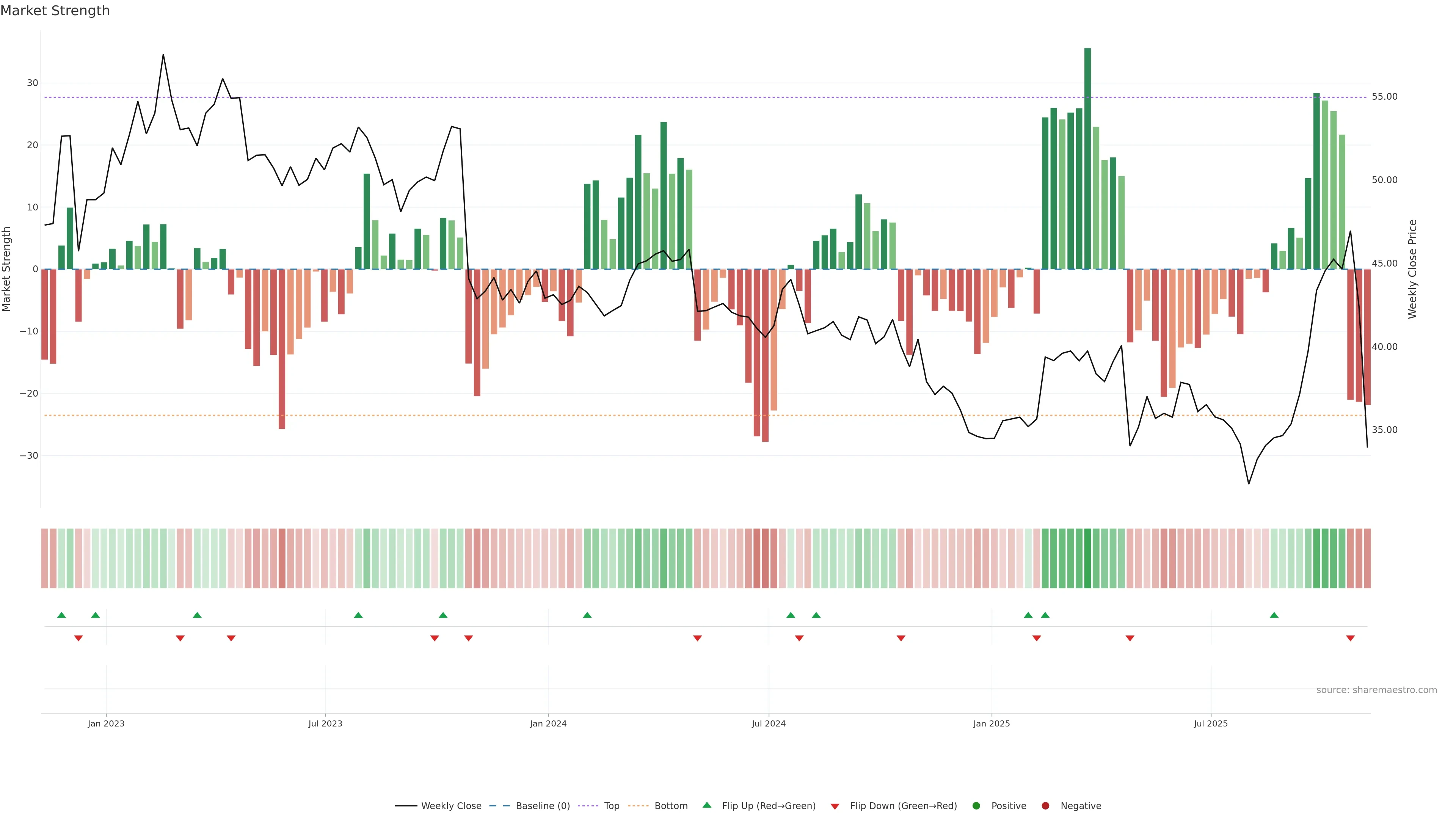Hide the Top threshold line via the legend
This screenshot has height=819, width=1456.
611,806
